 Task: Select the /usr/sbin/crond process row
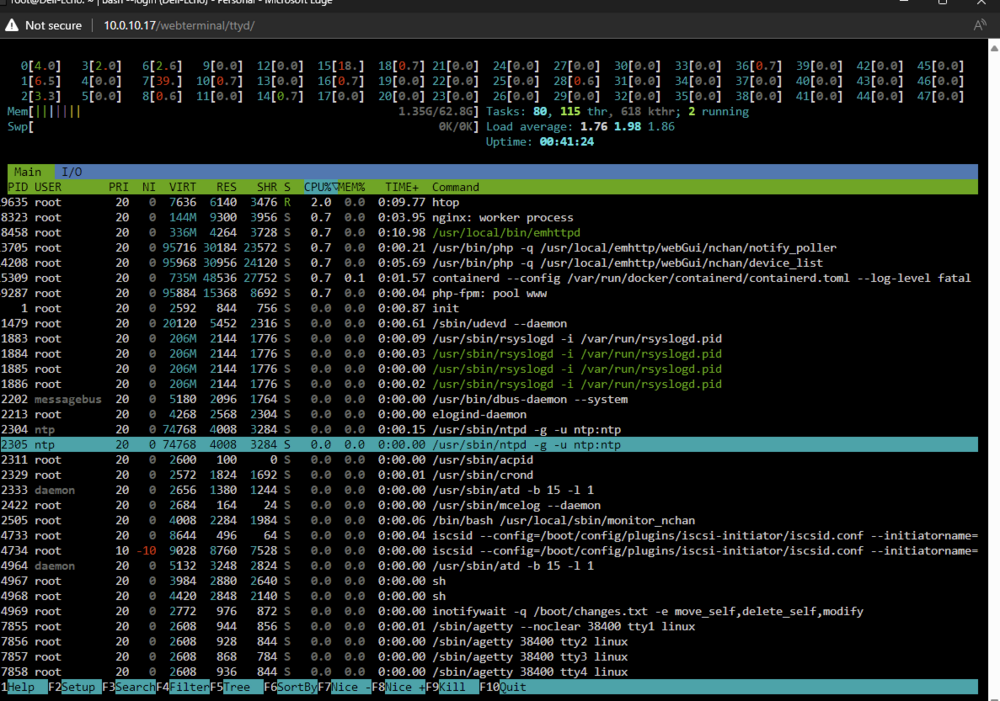pyautogui.click(x=489, y=475)
